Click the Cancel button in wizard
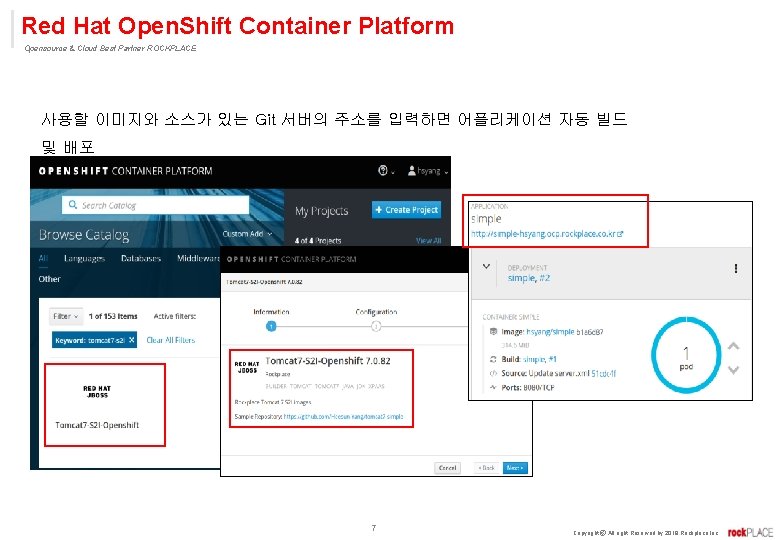The width and height of the screenshot is (780, 540). tap(447, 468)
